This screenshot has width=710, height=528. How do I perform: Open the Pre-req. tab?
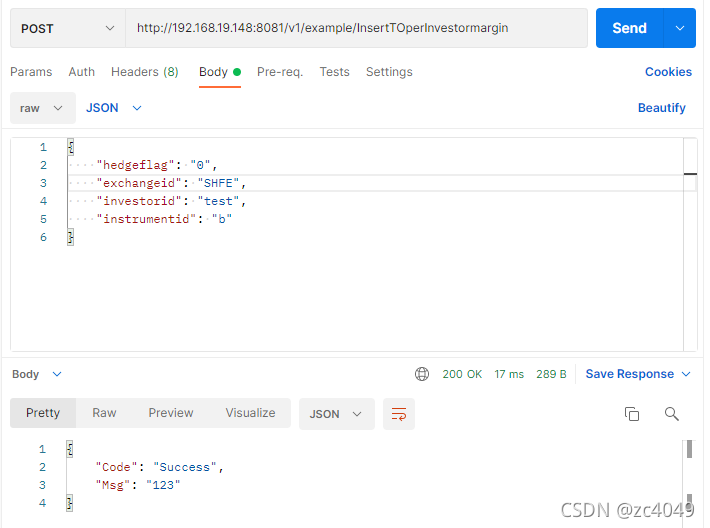(280, 72)
